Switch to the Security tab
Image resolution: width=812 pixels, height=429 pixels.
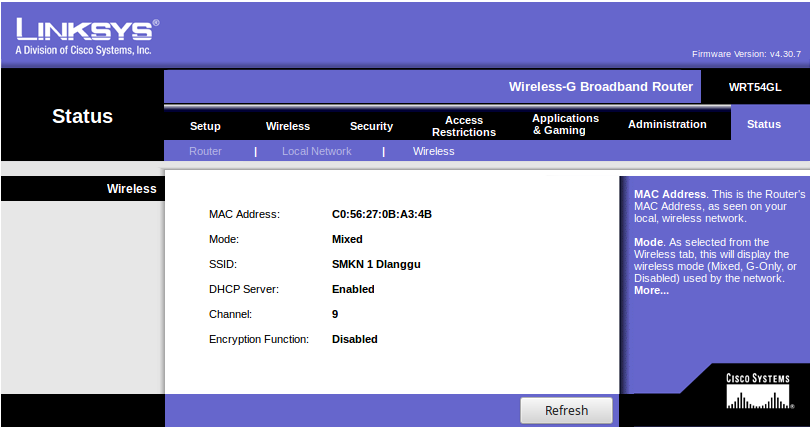coord(371,126)
